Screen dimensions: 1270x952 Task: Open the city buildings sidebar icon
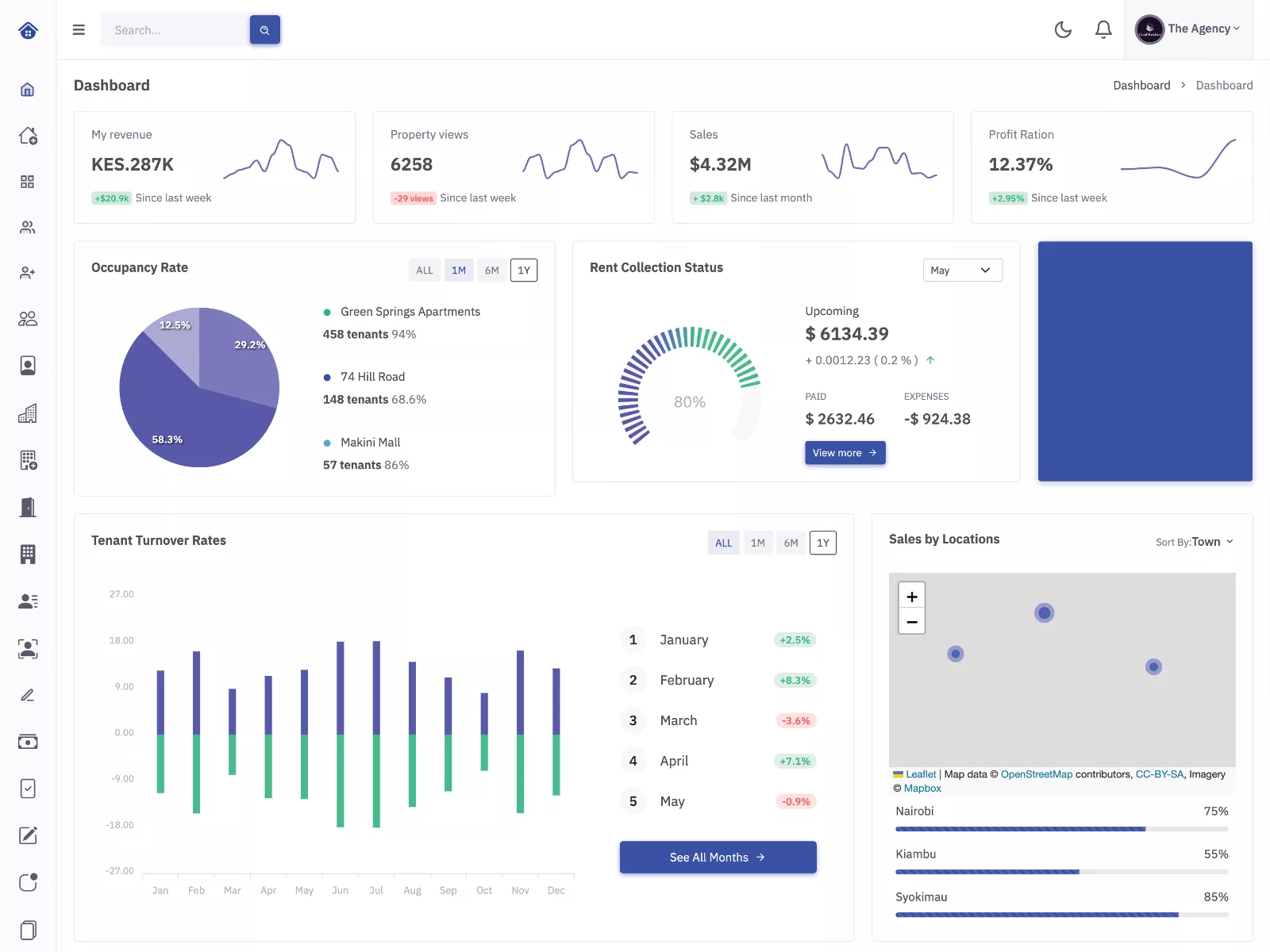(28, 413)
